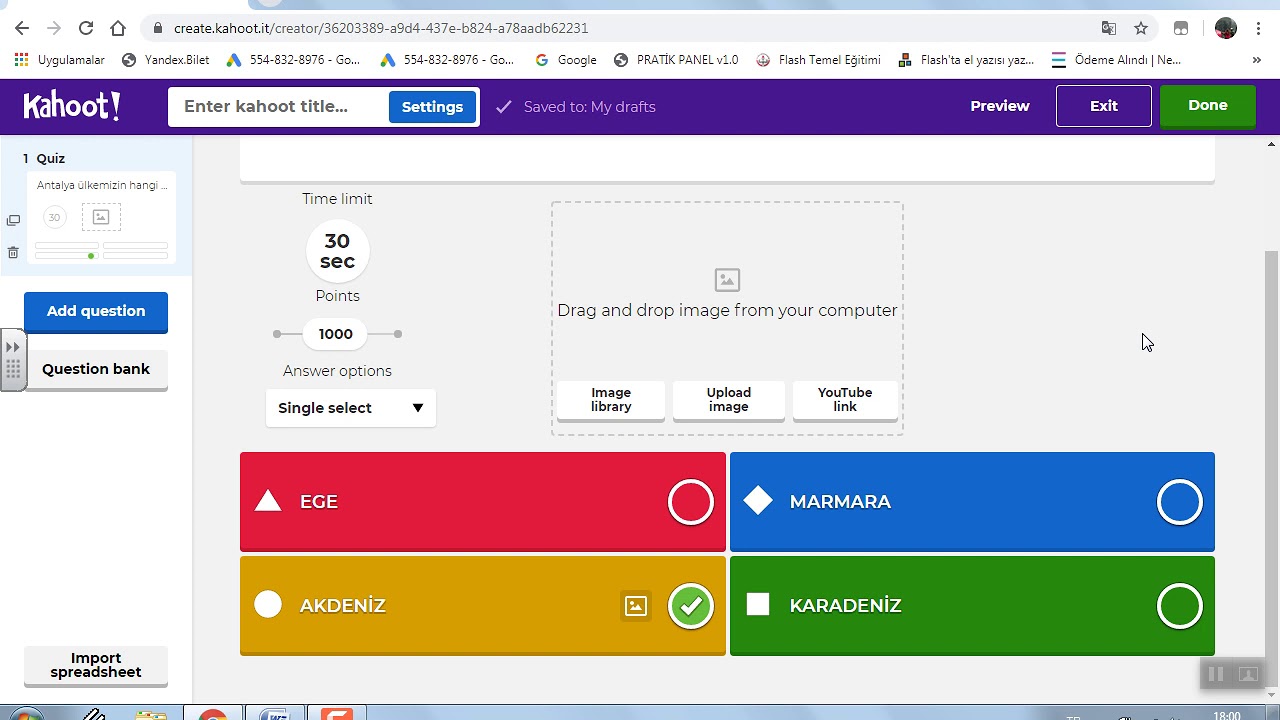1280x720 pixels.
Task: Click the Kahoot! logo
Action: click(72, 106)
